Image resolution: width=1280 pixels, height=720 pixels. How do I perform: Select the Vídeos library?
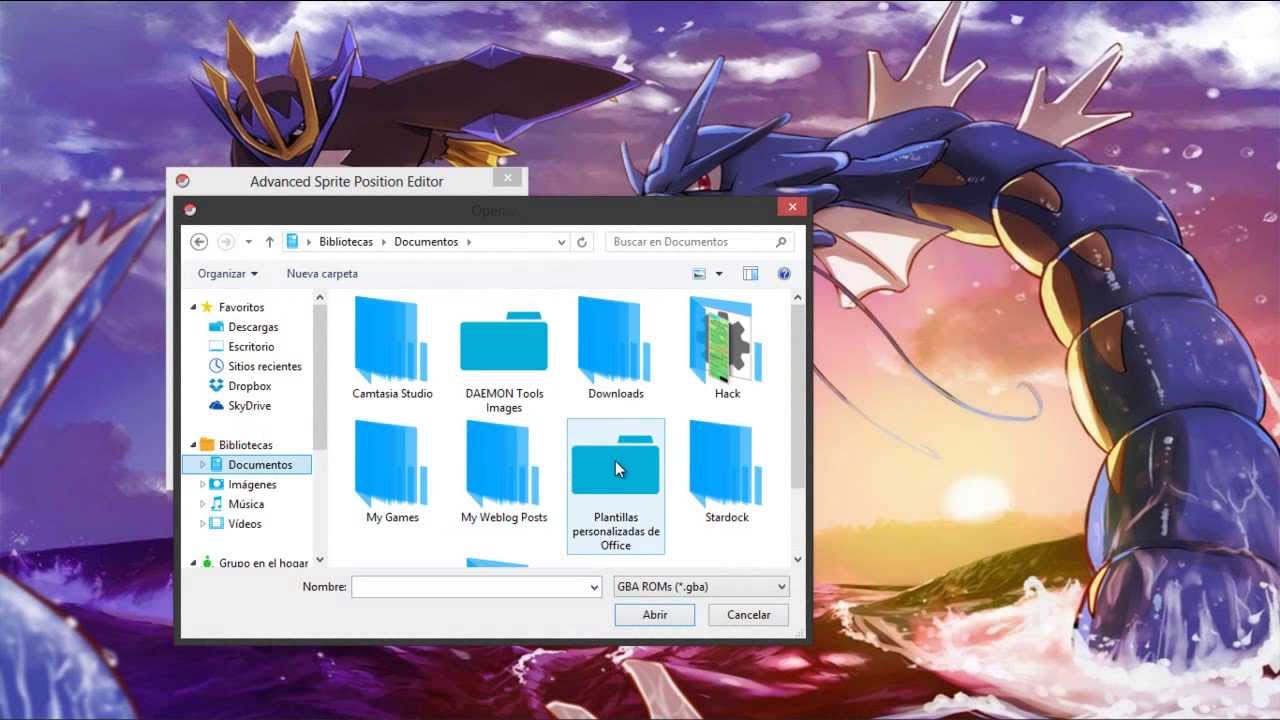point(244,524)
